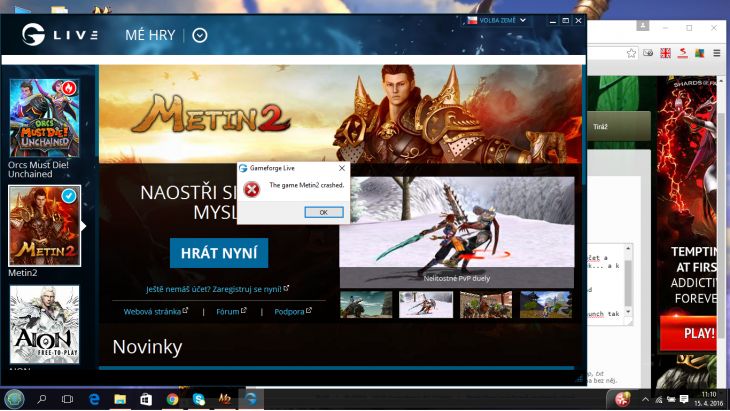This screenshot has height=411, width=730.
Task: Open the Action Center notification icon
Action: 684,399
